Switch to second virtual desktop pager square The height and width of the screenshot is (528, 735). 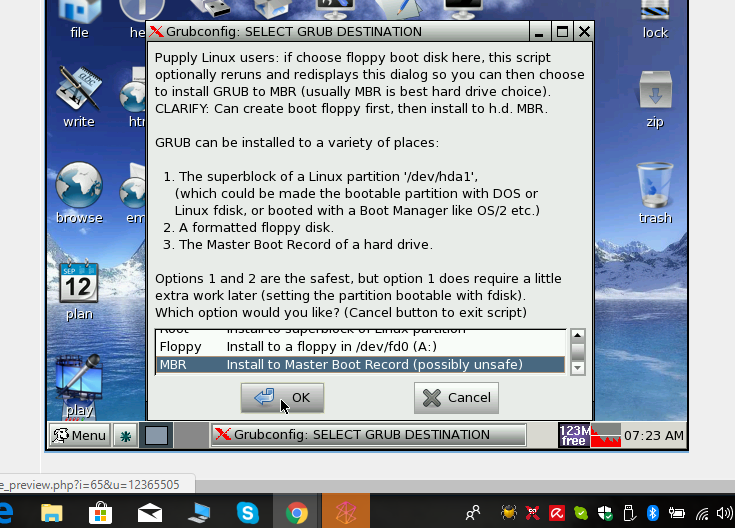[x=191, y=436]
